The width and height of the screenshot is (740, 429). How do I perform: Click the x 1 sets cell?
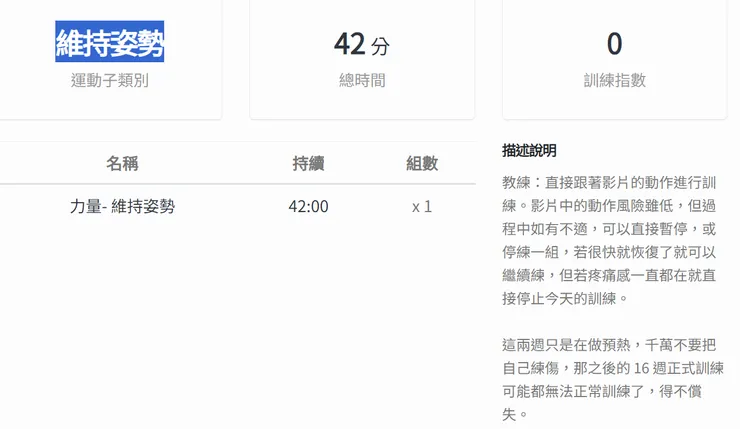[x=422, y=207]
